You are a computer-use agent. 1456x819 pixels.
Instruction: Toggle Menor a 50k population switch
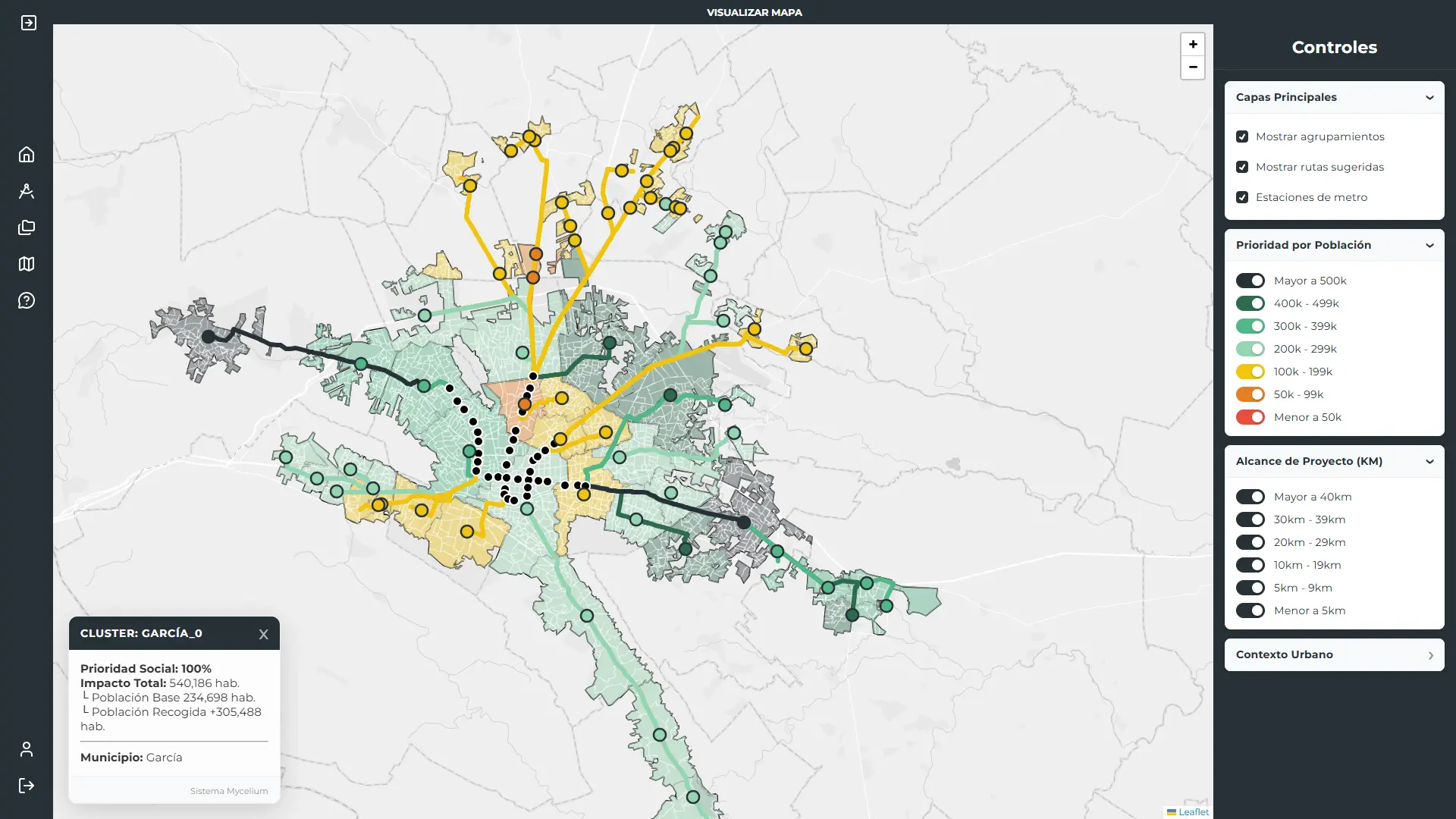coord(1250,417)
